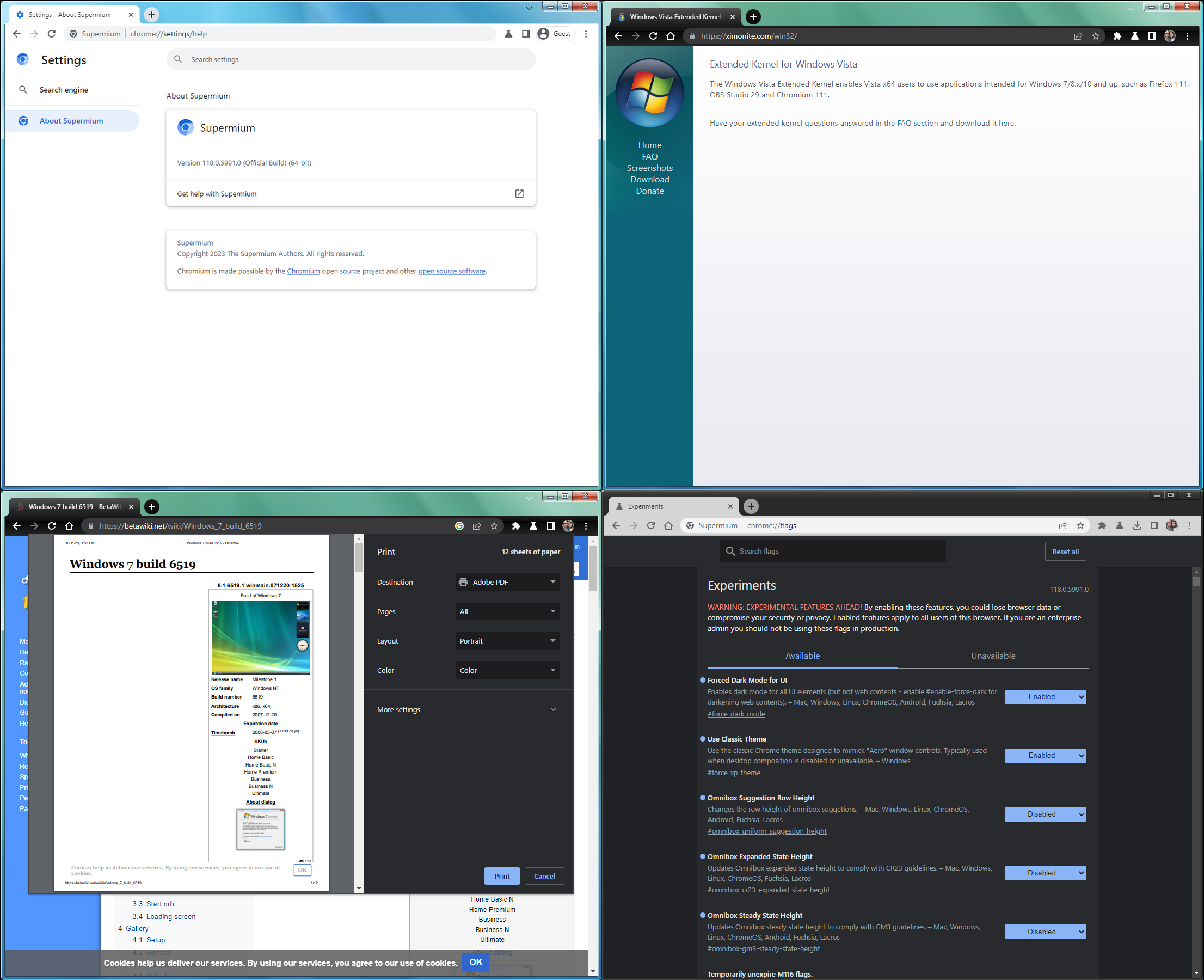Switch to the Available tab

click(802, 656)
